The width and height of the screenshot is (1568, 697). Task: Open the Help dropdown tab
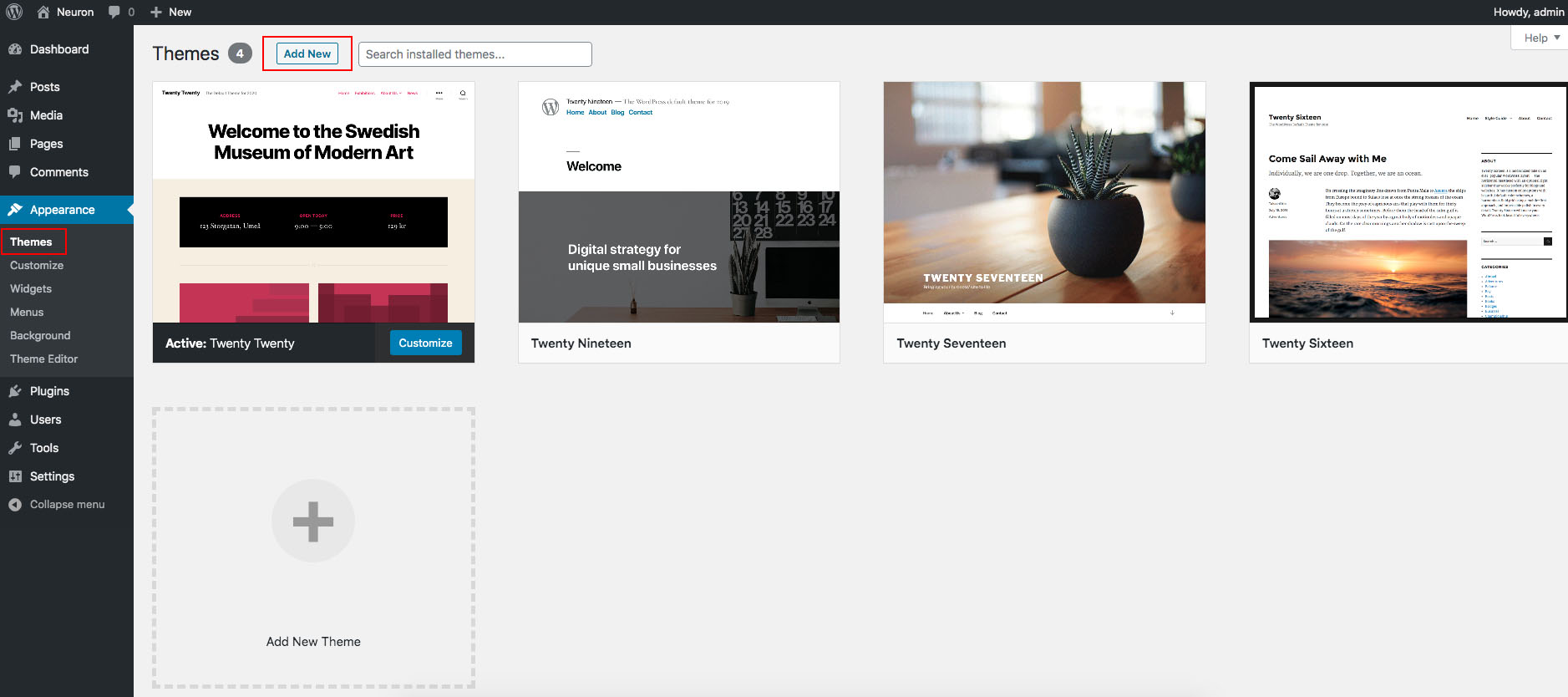pyautogui.click(x=1541, y=38)
